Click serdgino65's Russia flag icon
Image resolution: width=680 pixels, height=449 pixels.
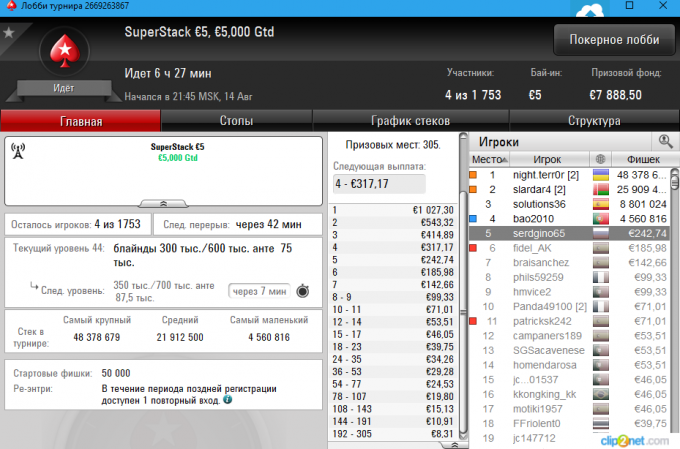[601, 233]
